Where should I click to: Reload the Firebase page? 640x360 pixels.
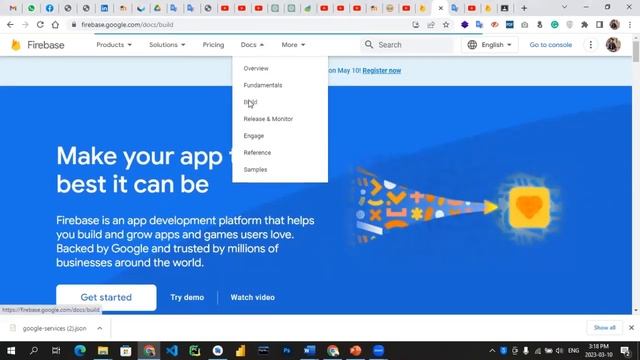coord(40,25)
